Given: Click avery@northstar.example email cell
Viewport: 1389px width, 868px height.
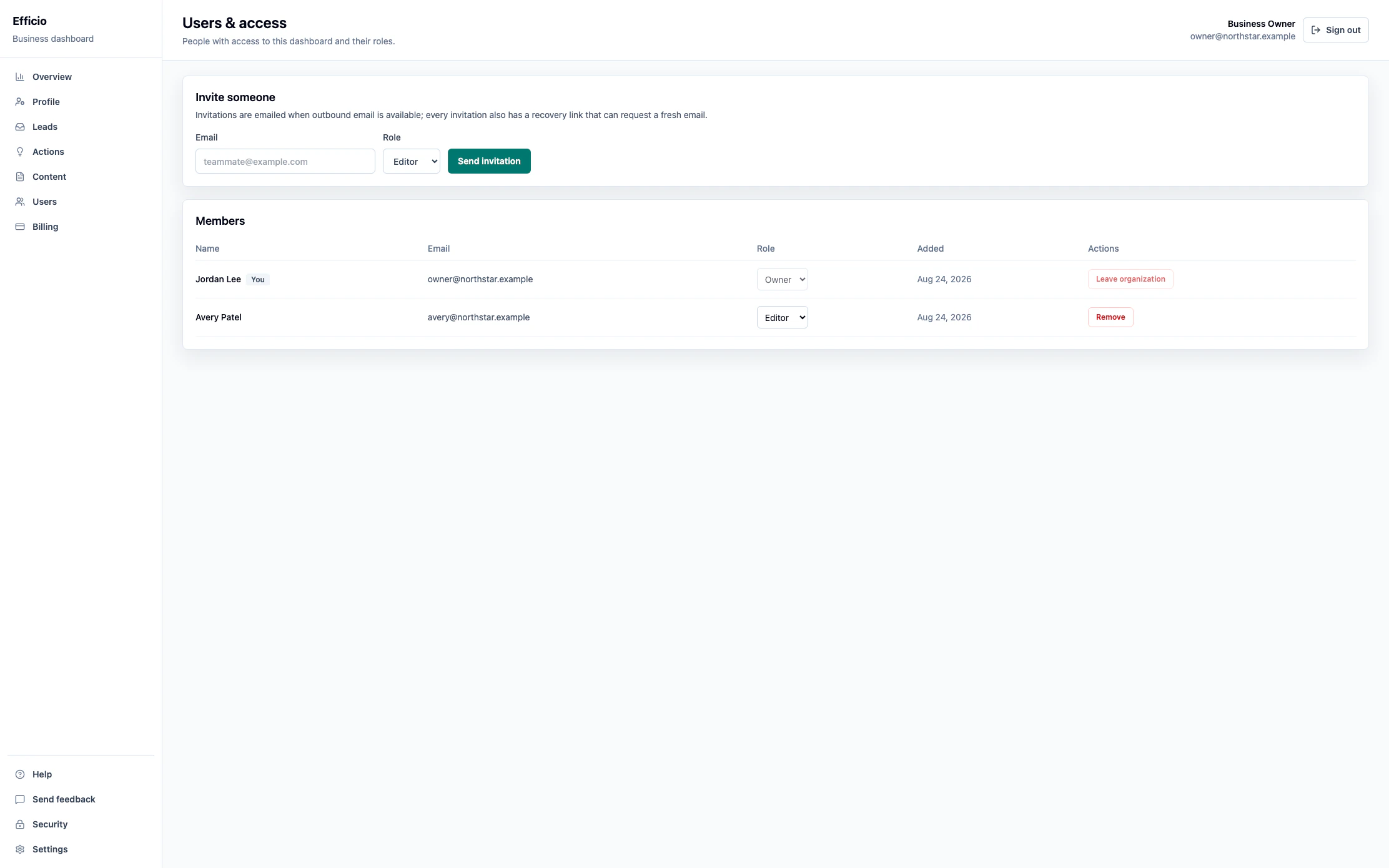Looking at the screenshot, I should coord(478,317).
